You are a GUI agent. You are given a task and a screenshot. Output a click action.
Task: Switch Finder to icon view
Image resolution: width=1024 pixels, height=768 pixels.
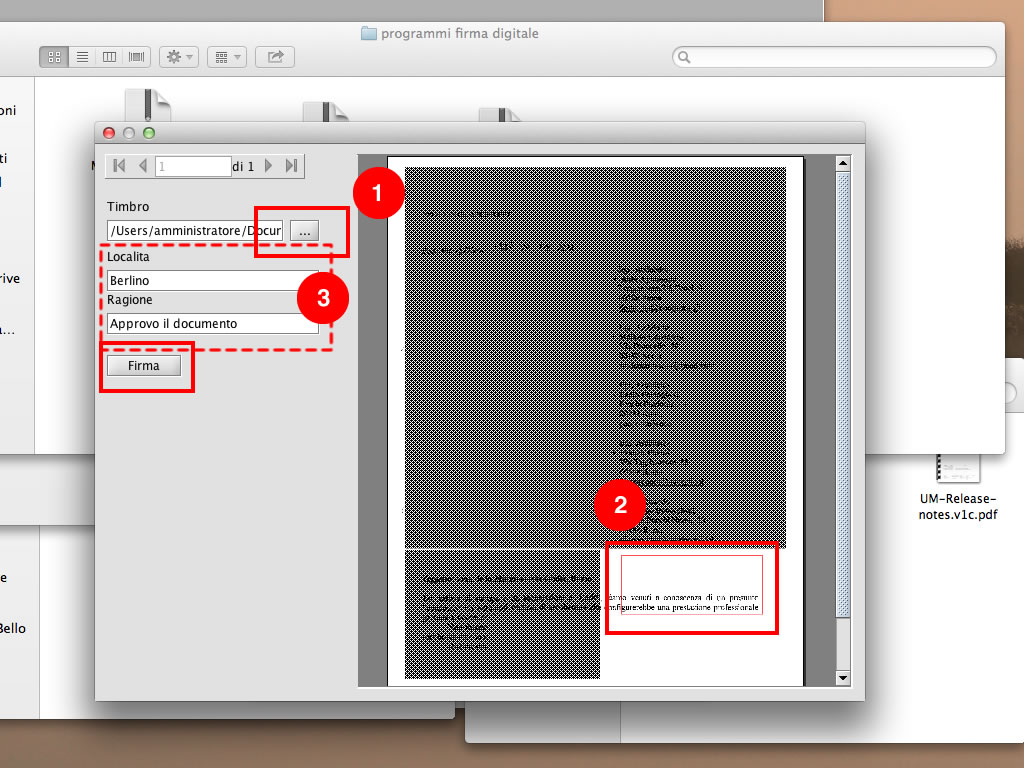[54, 57]
